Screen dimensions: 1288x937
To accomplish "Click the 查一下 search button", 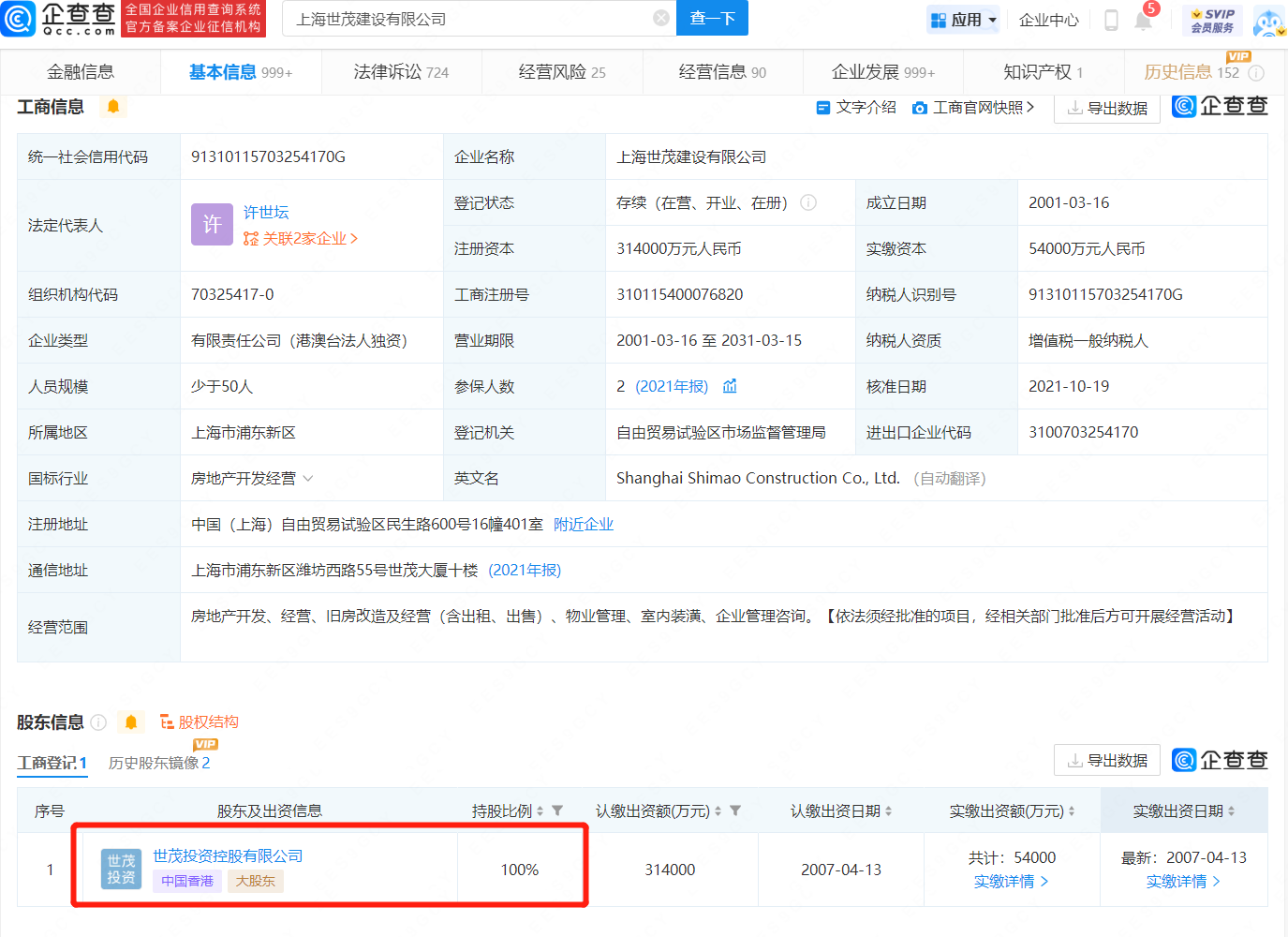I will pyautogui.click(x=712, y=19).
